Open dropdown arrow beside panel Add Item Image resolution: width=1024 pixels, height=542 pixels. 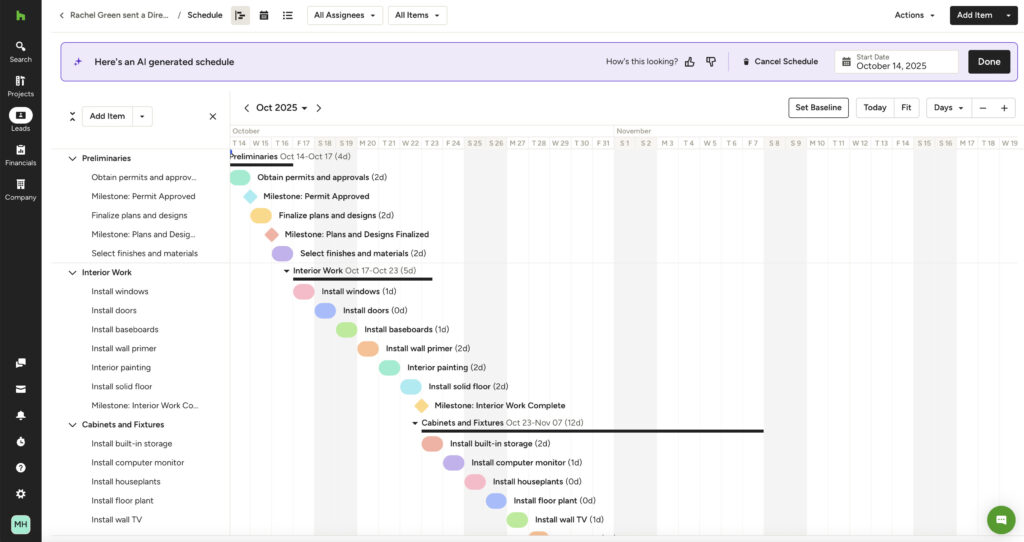click(142, 116)
